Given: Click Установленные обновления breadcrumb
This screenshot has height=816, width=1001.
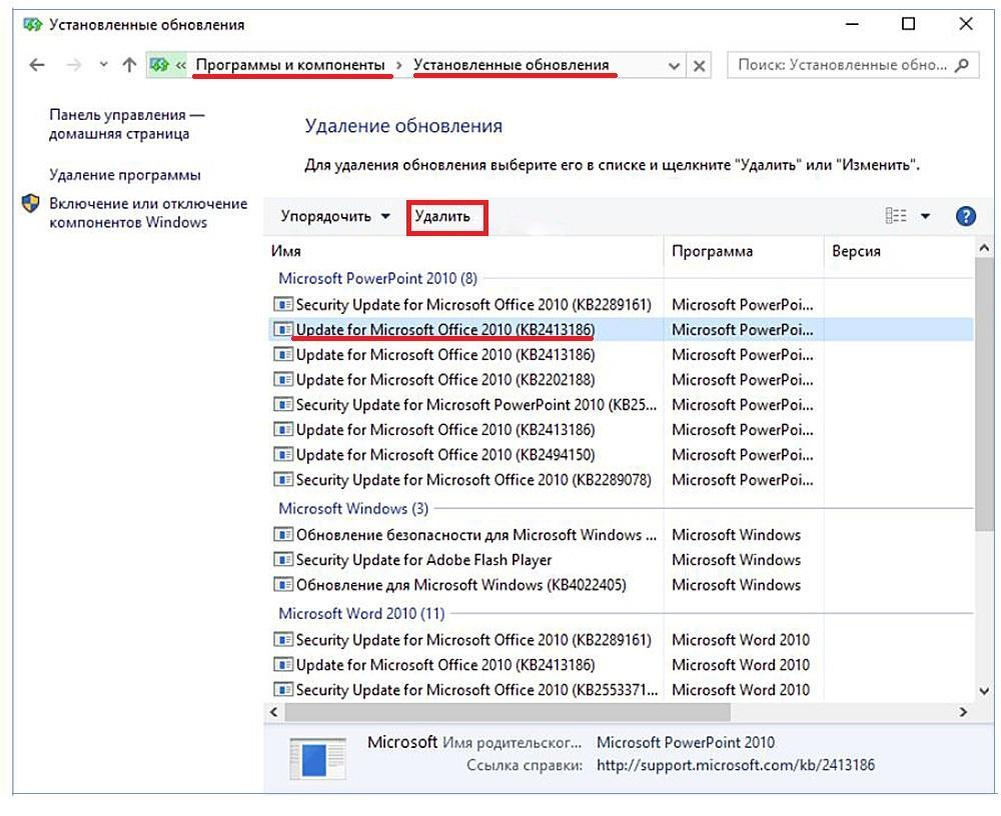Looking at the screenshot, I should (x=511, y=64).
